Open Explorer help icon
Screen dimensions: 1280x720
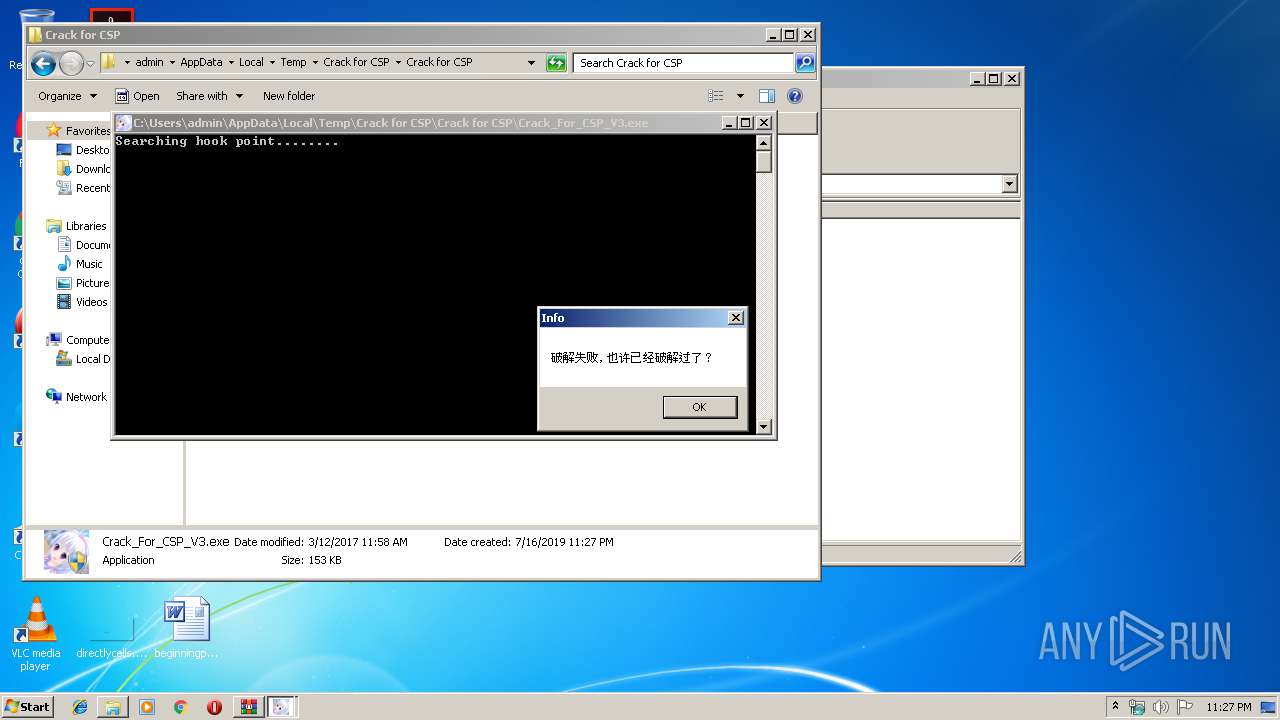[x=795, y=96]
